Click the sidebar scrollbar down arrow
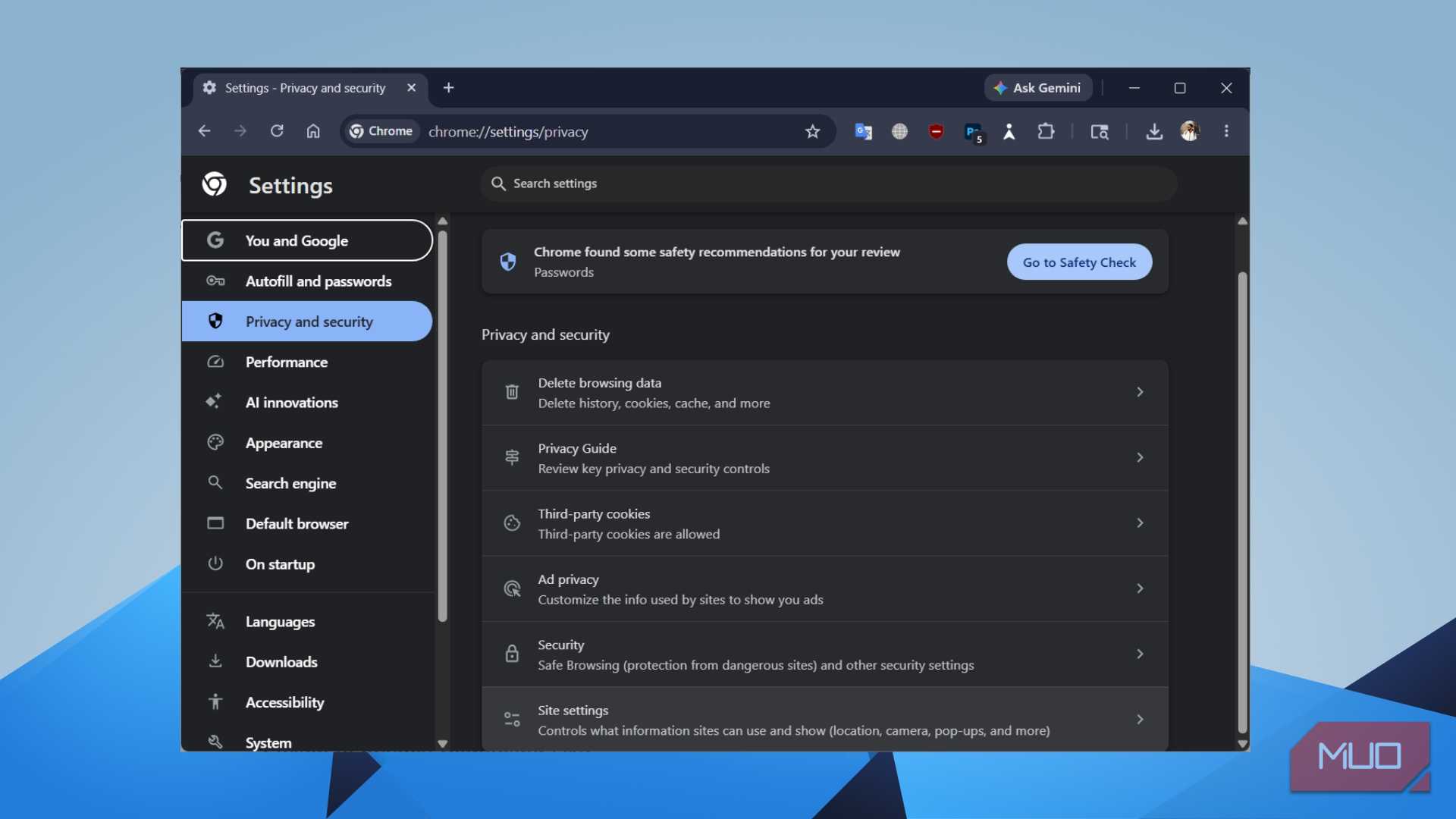Image resolution: width=1456 pixels, height=819 pixels. pos(442,744)
